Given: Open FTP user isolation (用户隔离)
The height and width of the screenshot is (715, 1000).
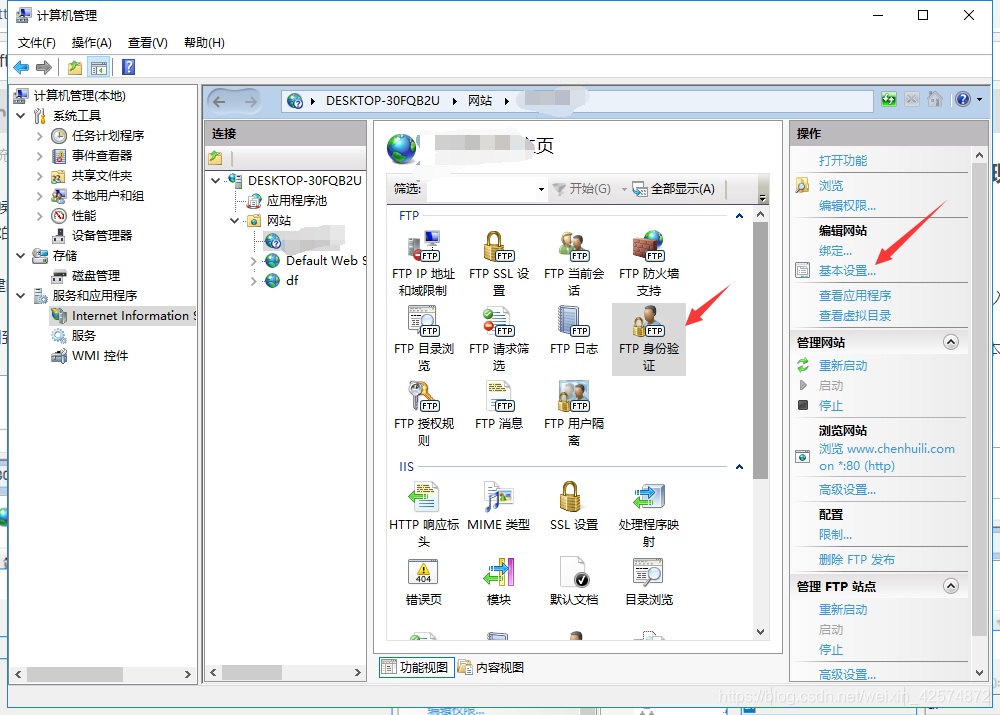Looking at the screenshot, I should 573,413.
